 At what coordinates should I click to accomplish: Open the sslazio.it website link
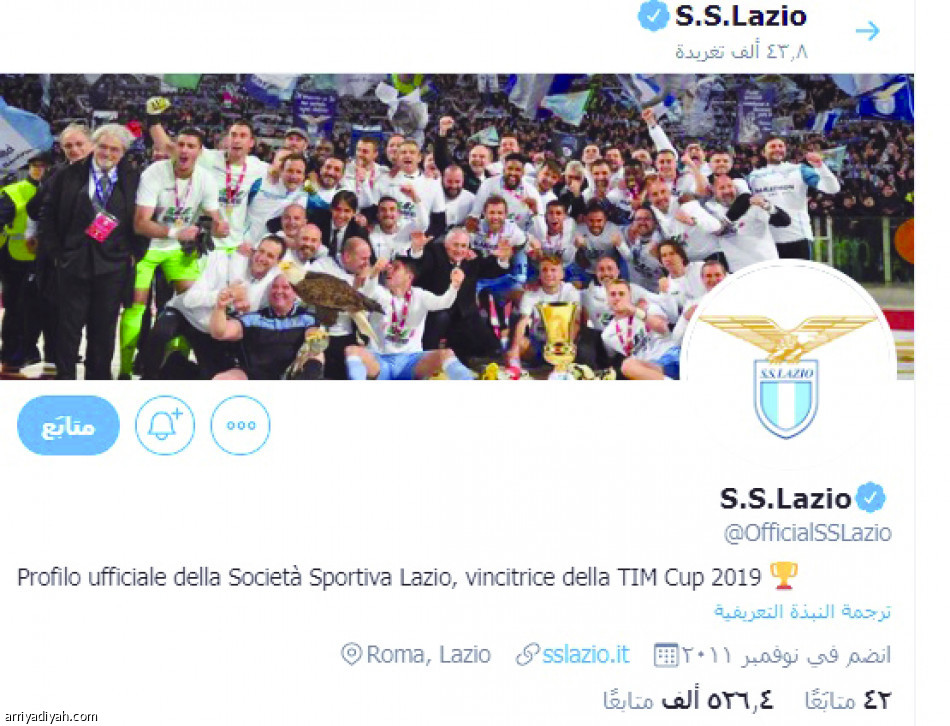tap(585, 654)
